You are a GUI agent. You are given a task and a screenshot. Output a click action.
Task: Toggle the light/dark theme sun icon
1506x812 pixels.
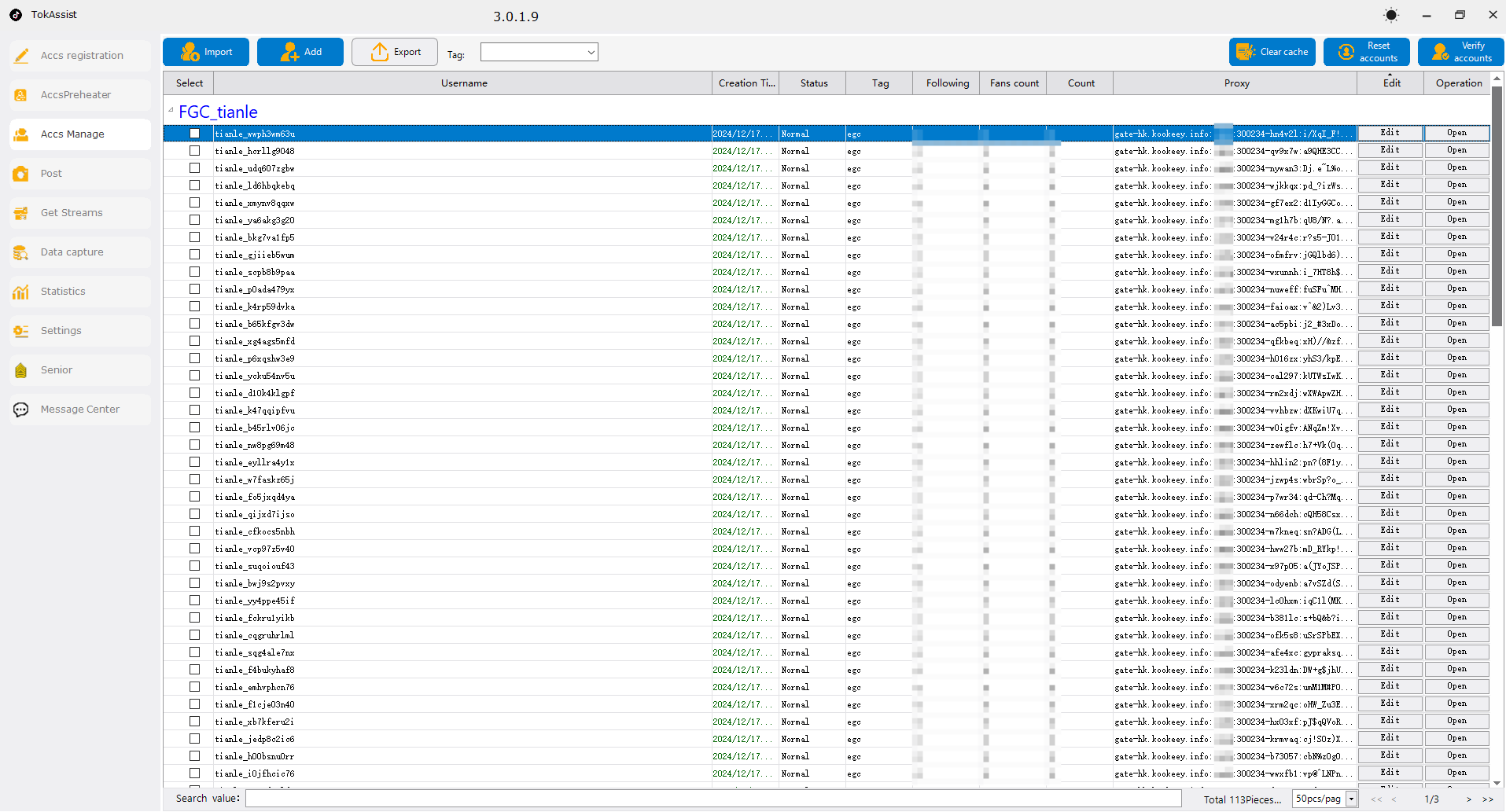1391,15
